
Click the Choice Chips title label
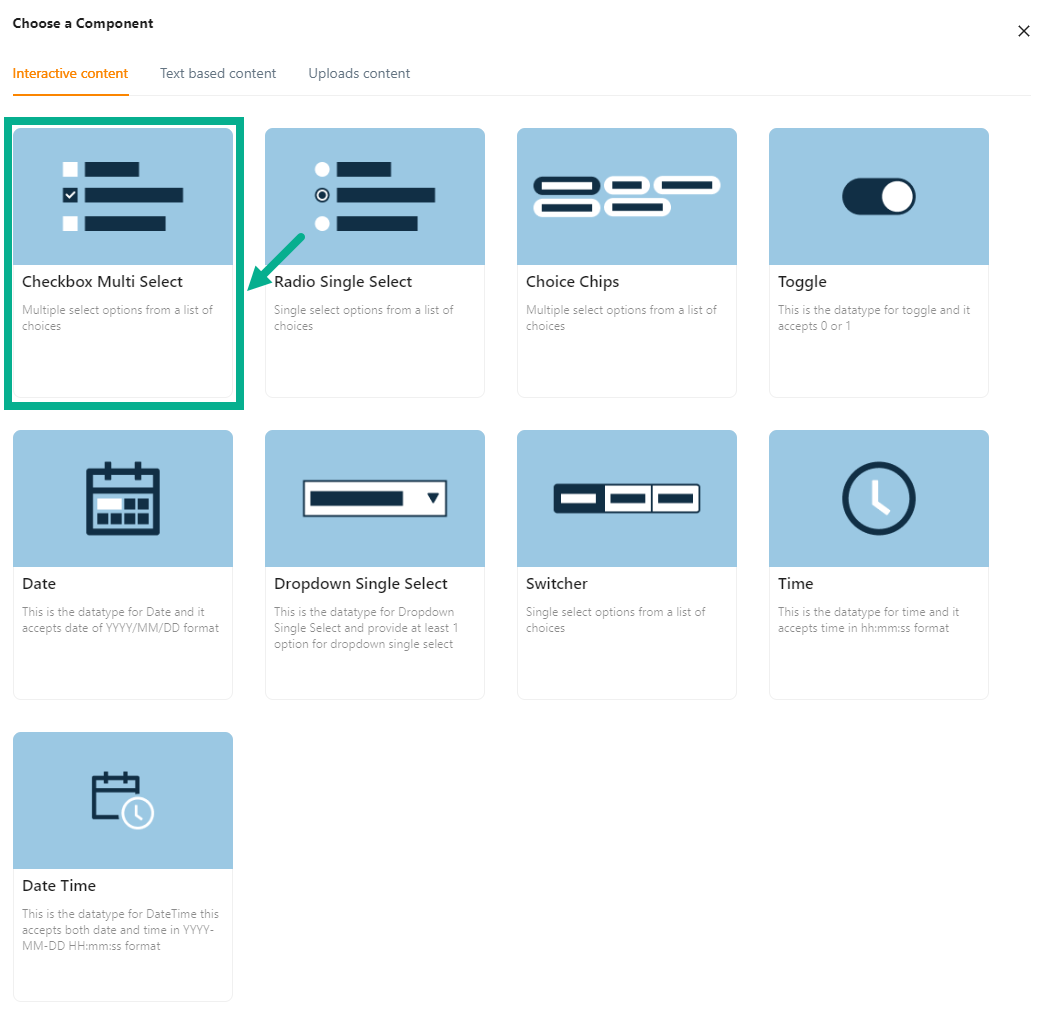click(572, 282)
